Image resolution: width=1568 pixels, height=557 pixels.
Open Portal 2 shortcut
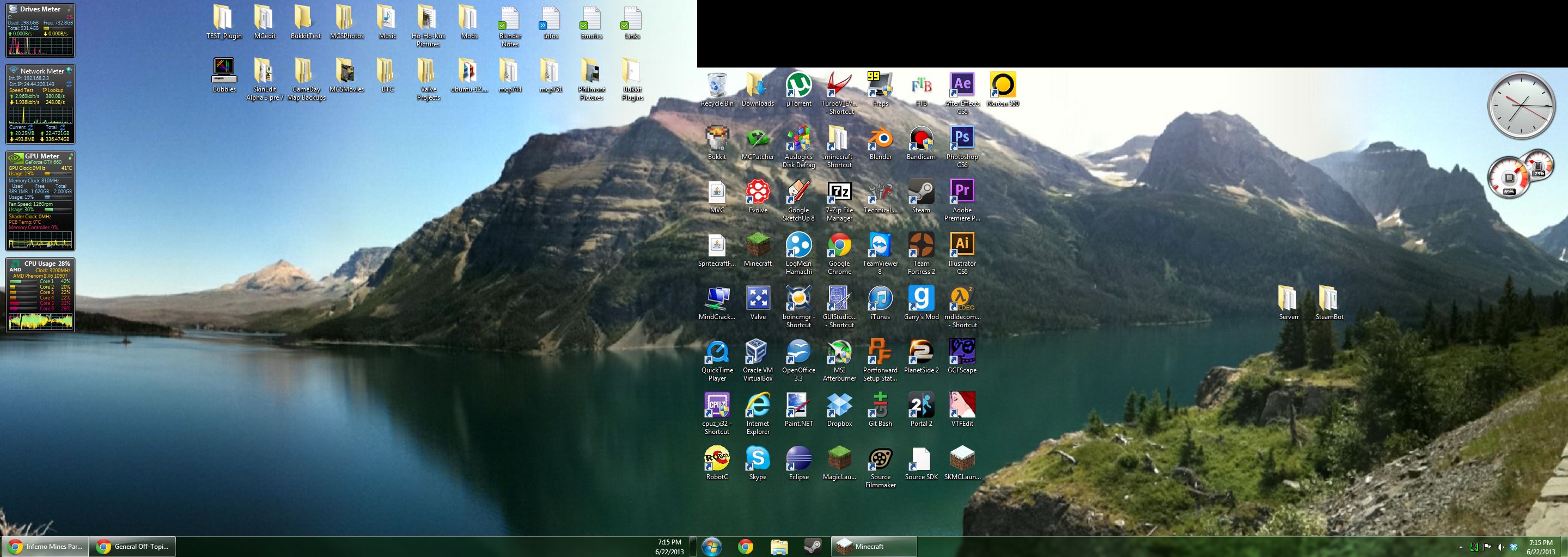921,409
